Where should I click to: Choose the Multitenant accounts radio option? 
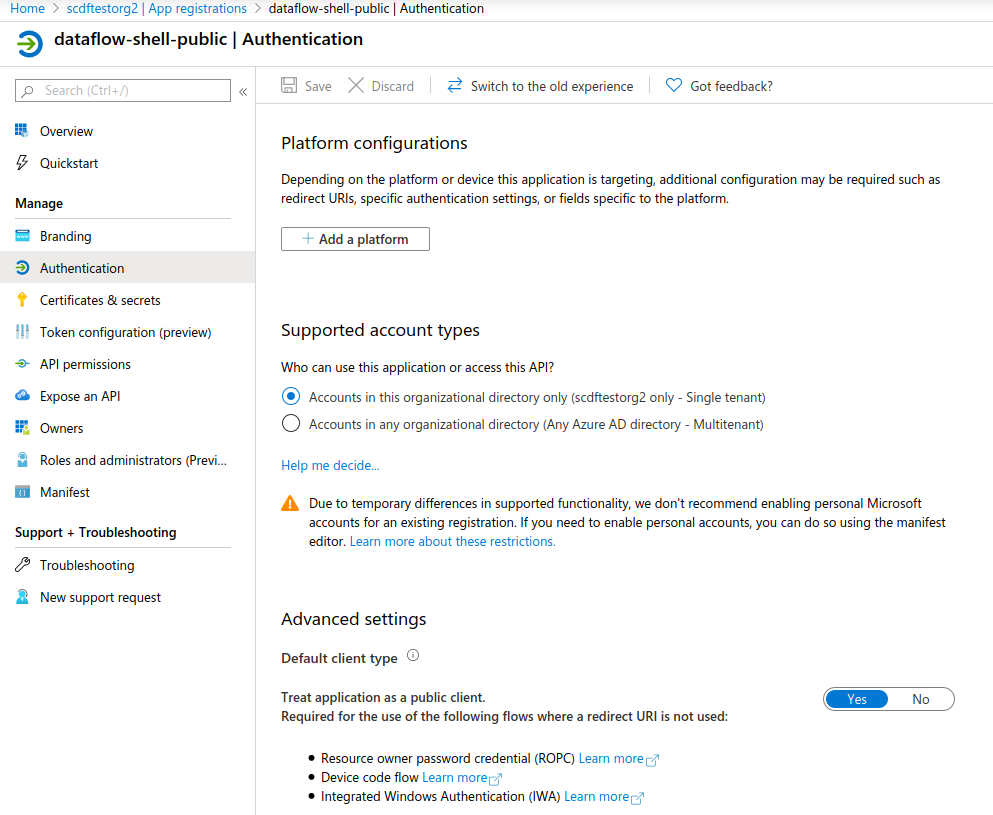pyautogui.click(x=291, y=424)
